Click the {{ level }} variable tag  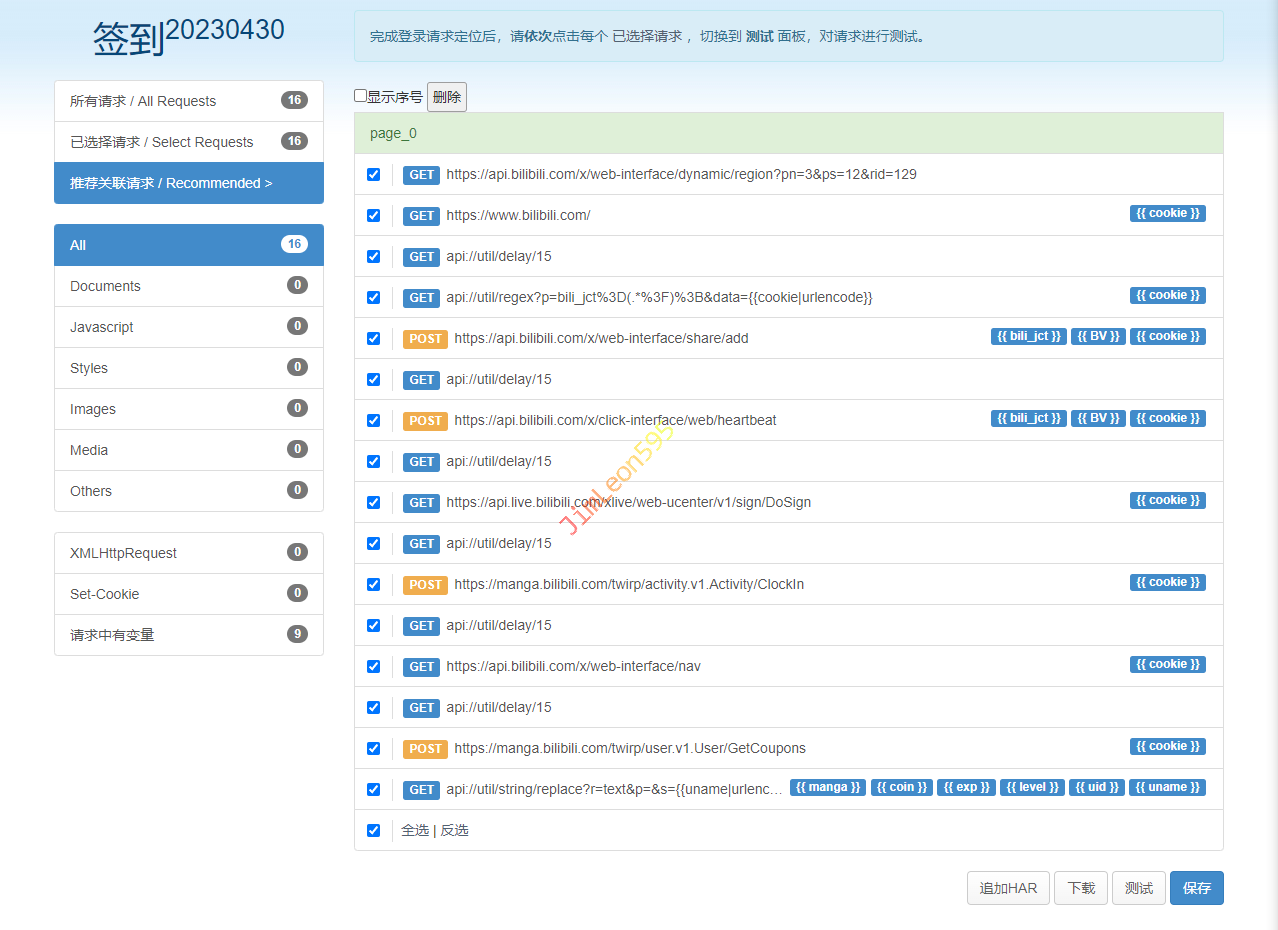(x=1032, y=788)
